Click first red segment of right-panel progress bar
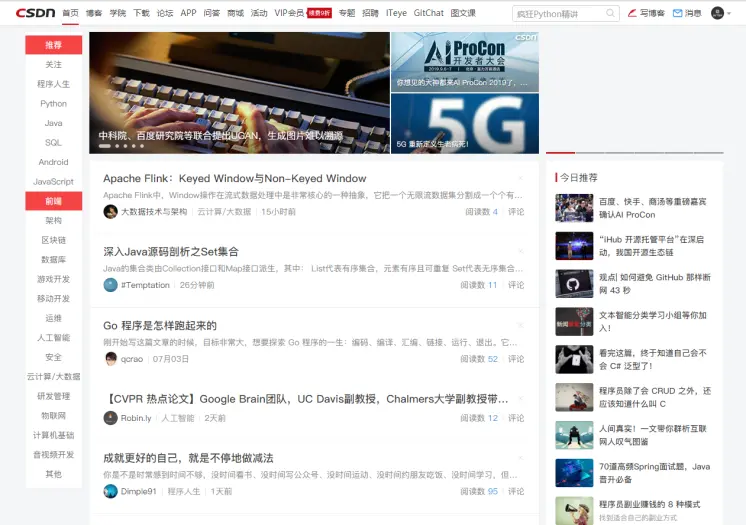The width and height of the screenshot is (746, 525). 560,153
